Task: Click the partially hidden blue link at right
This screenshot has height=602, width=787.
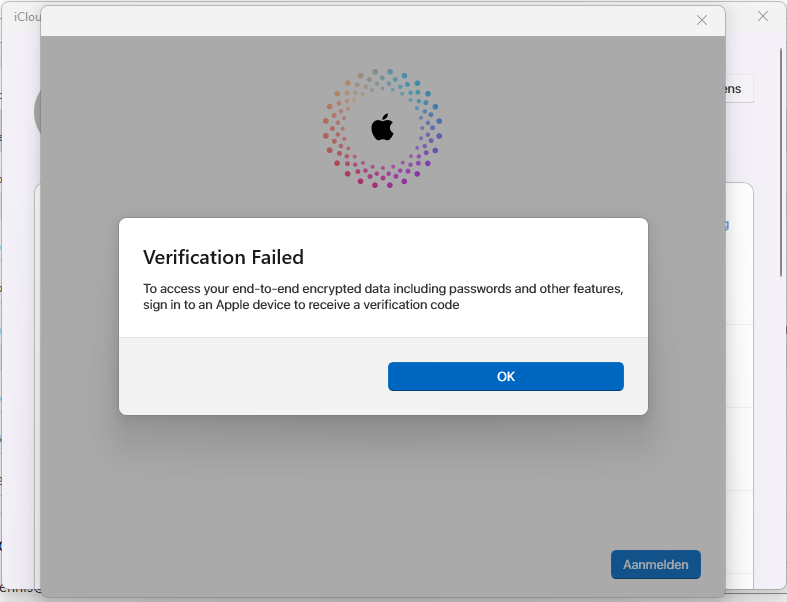Action: (x=727, y=224)
